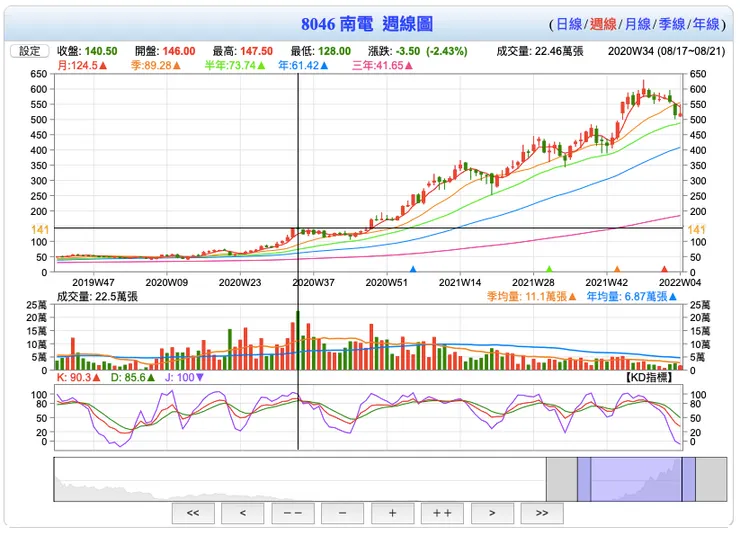Jump to latest data with >> button
This screenshot has height=536, width=740.
pos(542,513)
